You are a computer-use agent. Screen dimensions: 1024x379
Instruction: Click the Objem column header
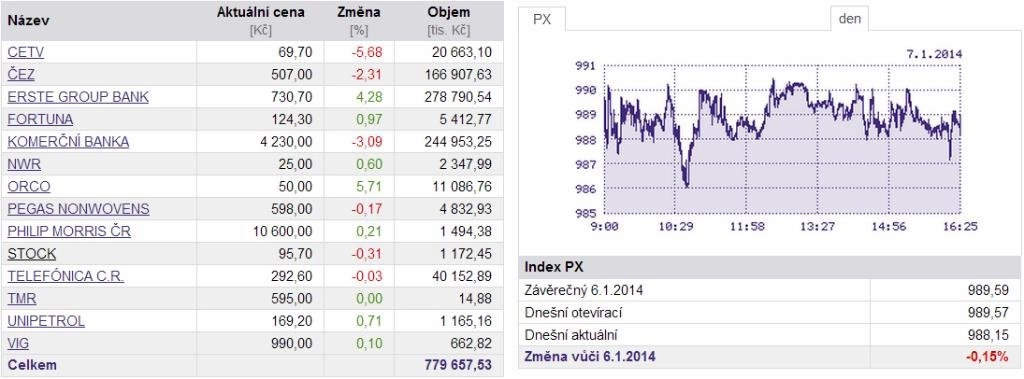click(449, 12)
